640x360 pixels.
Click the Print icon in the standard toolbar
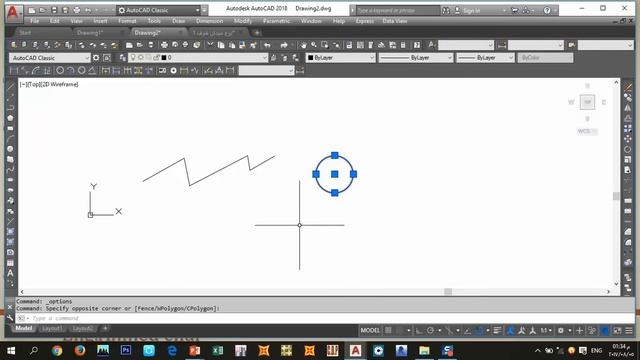(x=164, y=45)
